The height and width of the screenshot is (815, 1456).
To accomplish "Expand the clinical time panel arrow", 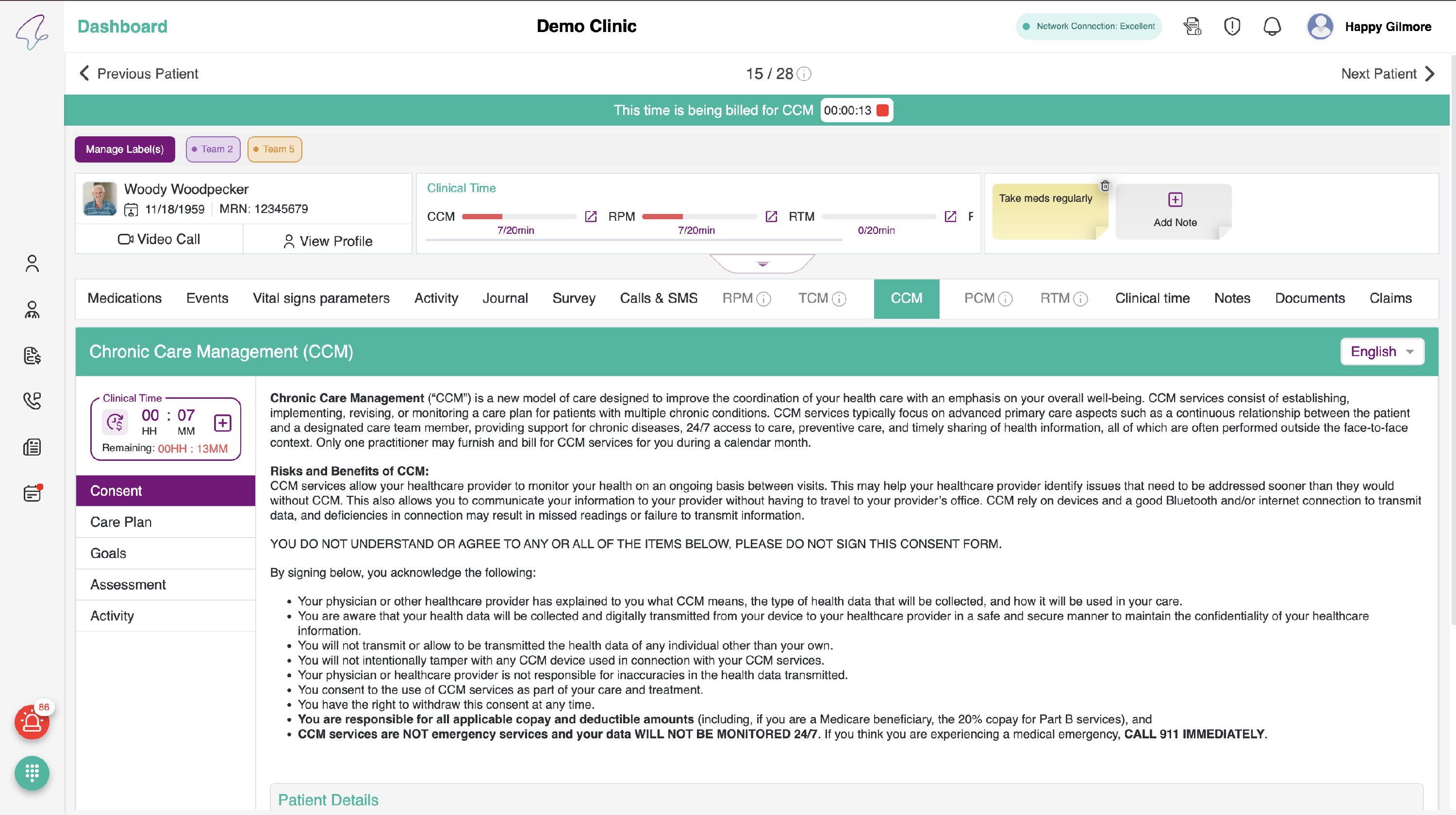I will [762, 264].
